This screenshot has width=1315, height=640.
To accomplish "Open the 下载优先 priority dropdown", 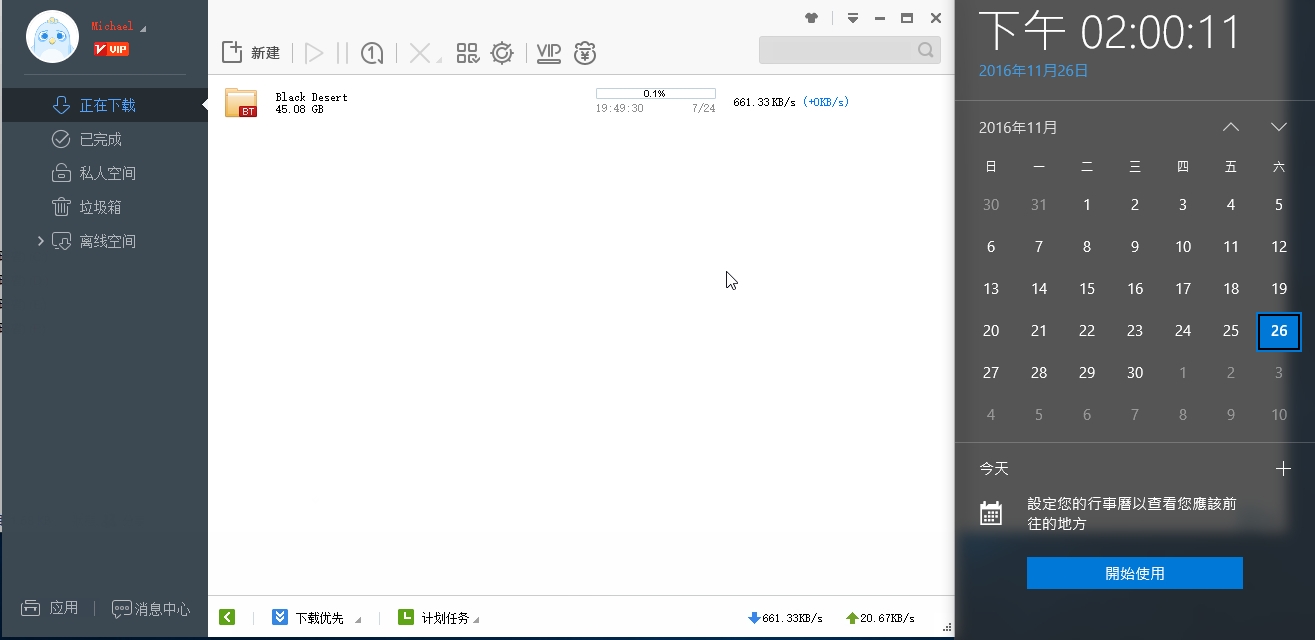I will (317, 618).
